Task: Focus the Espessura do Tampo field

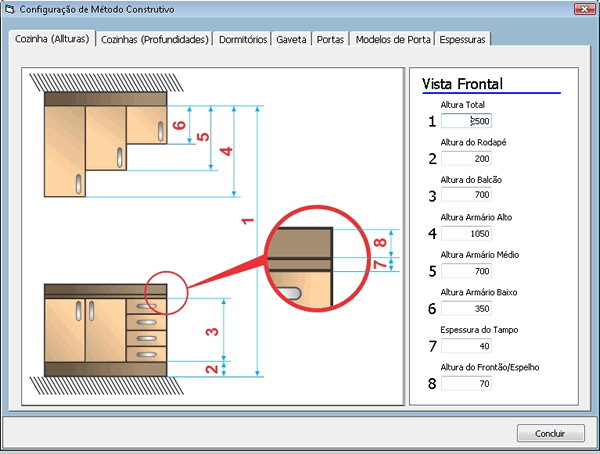Action: 466,346
